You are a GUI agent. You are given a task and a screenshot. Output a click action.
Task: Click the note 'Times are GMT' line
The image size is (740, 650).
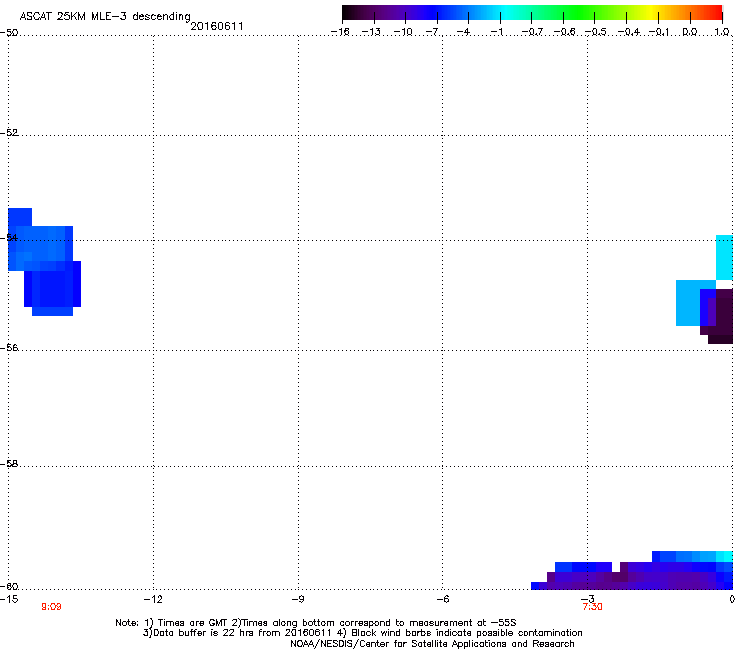(316, 623)
